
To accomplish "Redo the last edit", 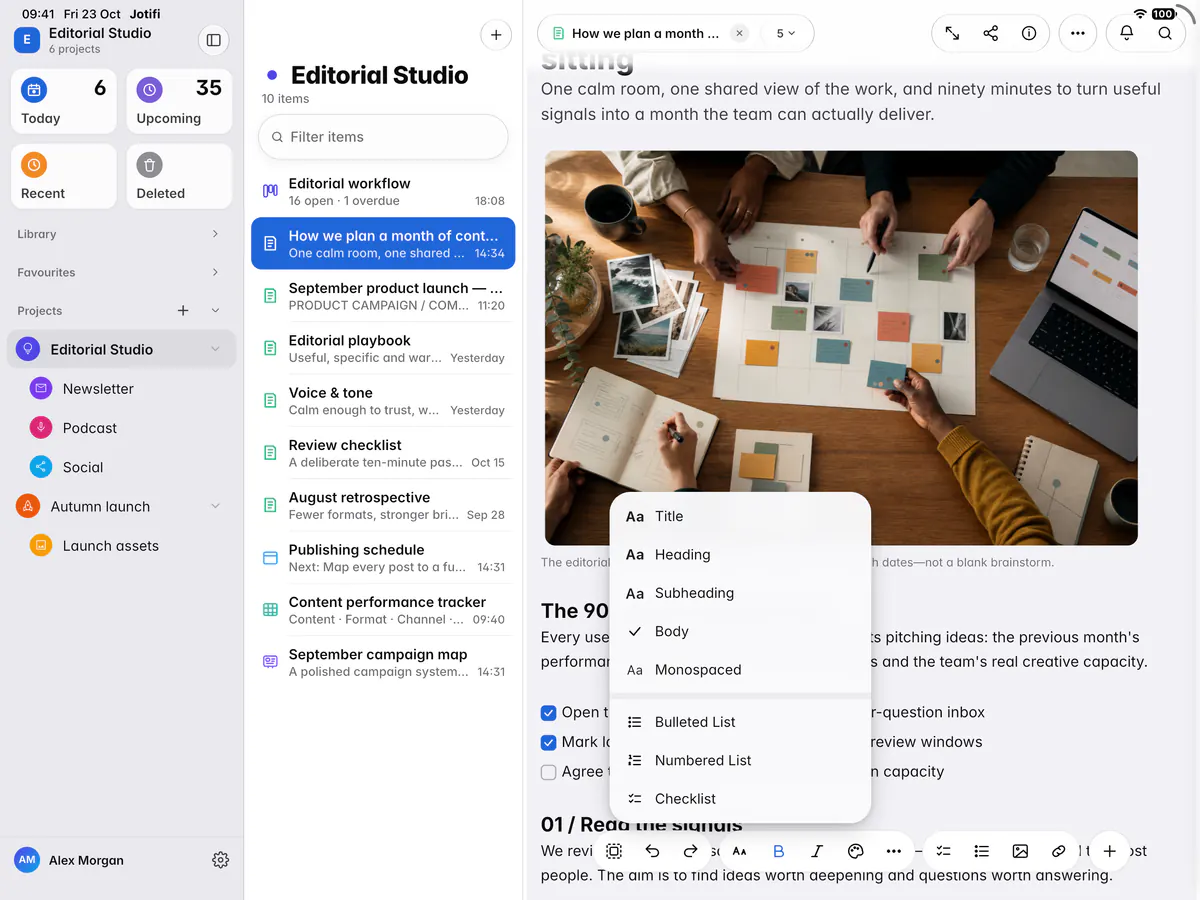I will tap(690, 851).
